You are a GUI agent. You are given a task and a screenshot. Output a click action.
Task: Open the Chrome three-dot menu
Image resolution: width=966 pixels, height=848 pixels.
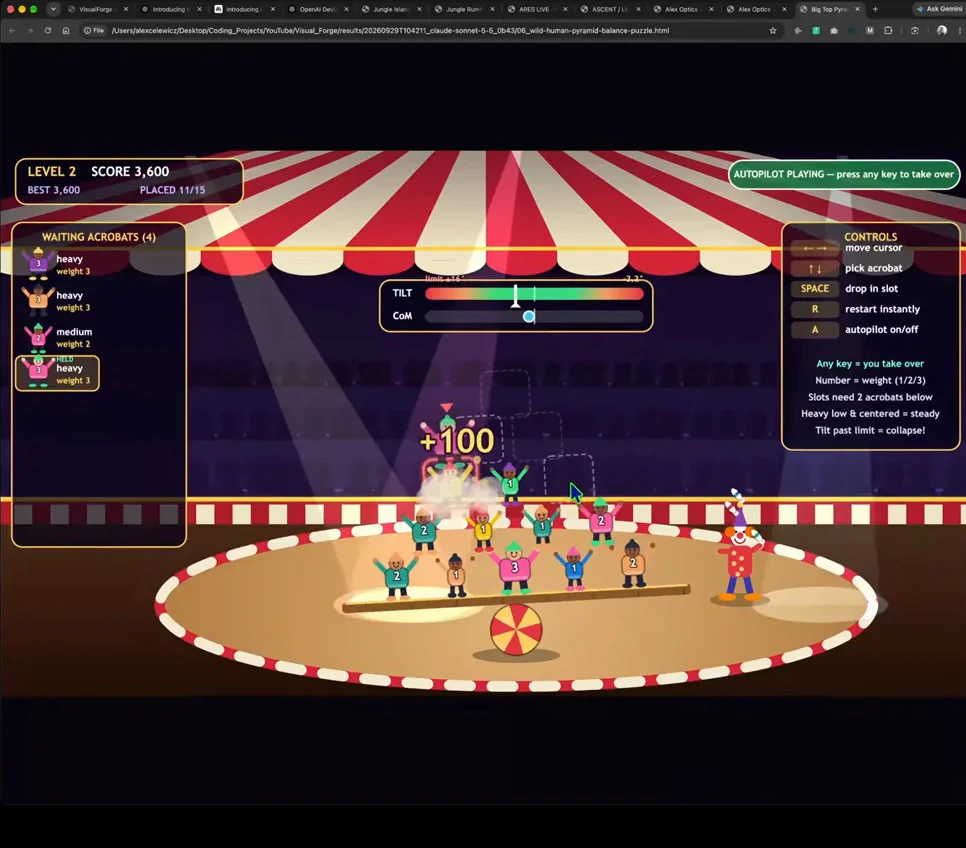click(x=960, y=30)
